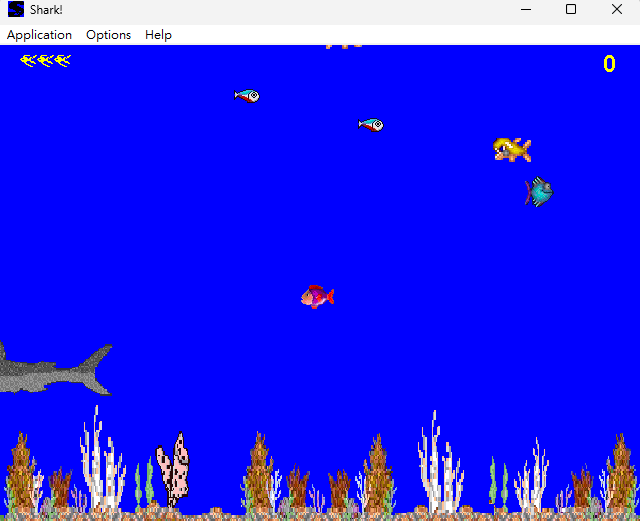This screenshot has width=640, height=521.
Task: Close the Shark! game window
Action: (x=617, y=9)
